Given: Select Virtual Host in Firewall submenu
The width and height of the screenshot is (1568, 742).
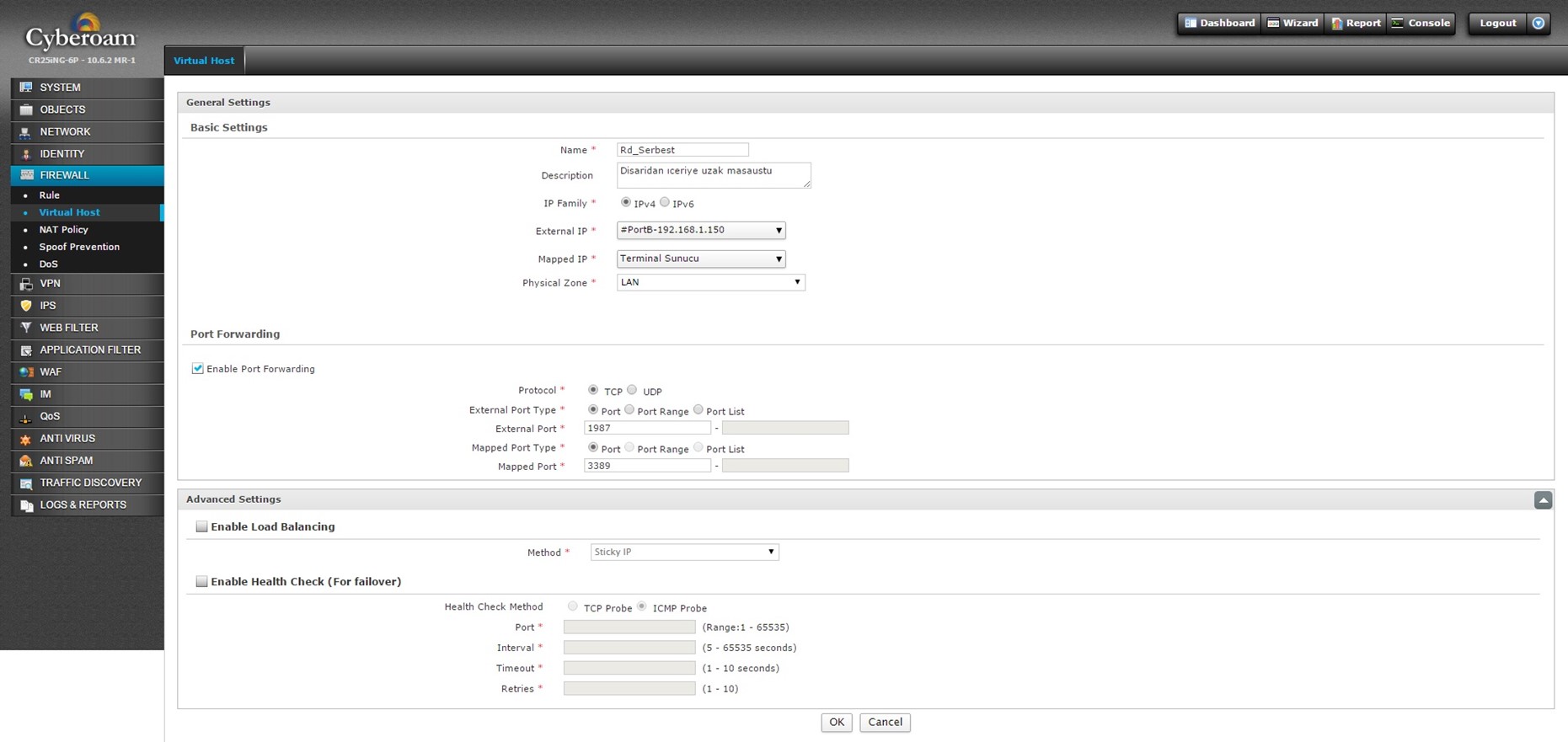Looking at the screenshot, I should pos(69,212).
